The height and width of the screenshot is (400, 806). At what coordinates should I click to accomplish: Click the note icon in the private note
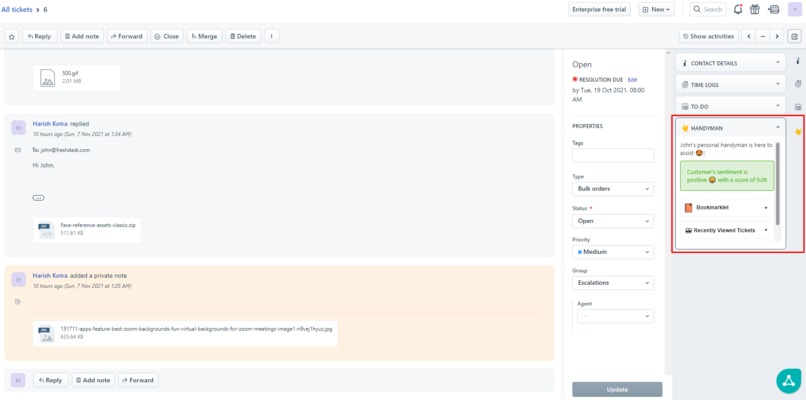[18, 302]
